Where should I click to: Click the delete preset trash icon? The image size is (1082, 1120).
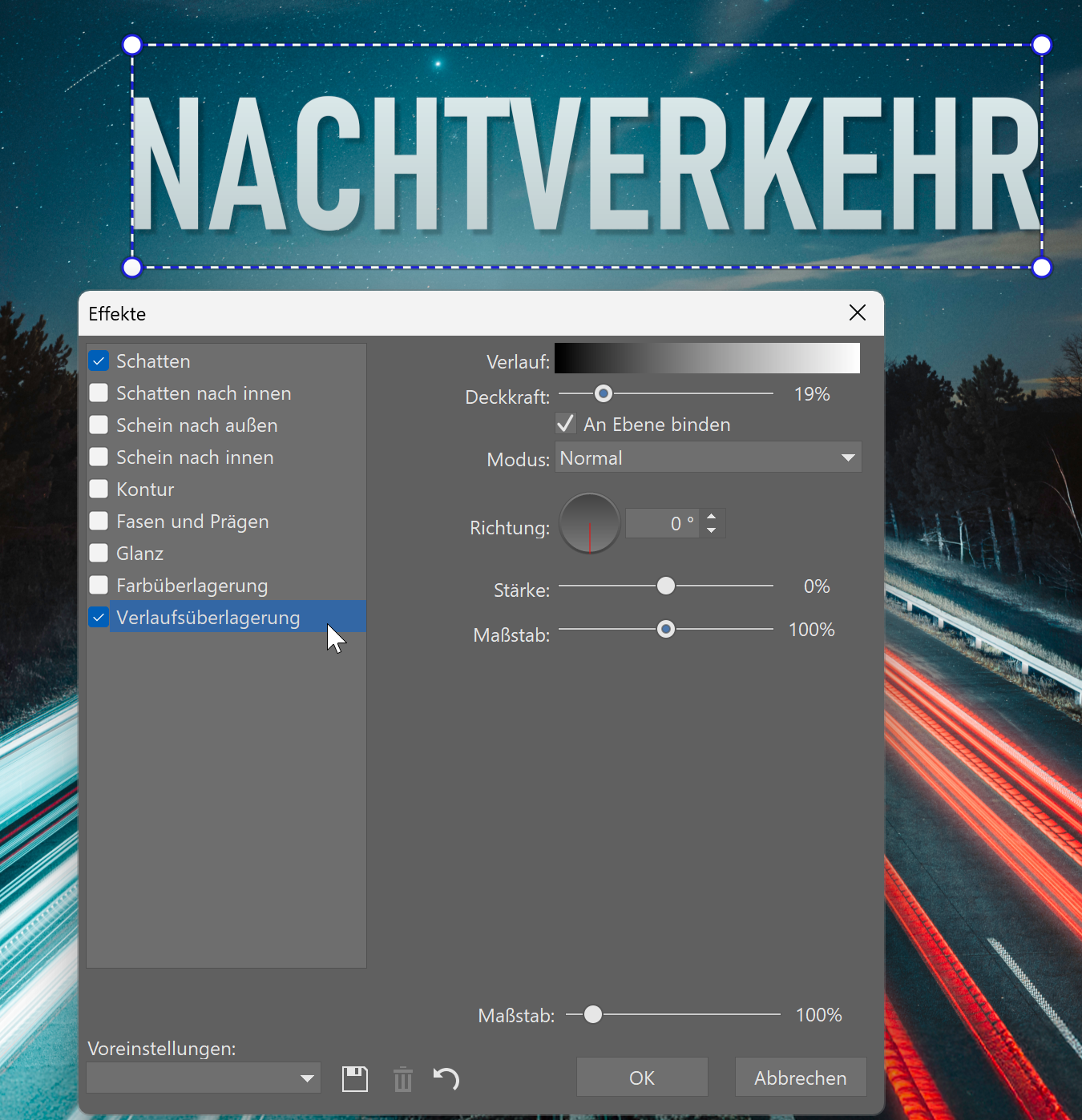click(403, 1079)
